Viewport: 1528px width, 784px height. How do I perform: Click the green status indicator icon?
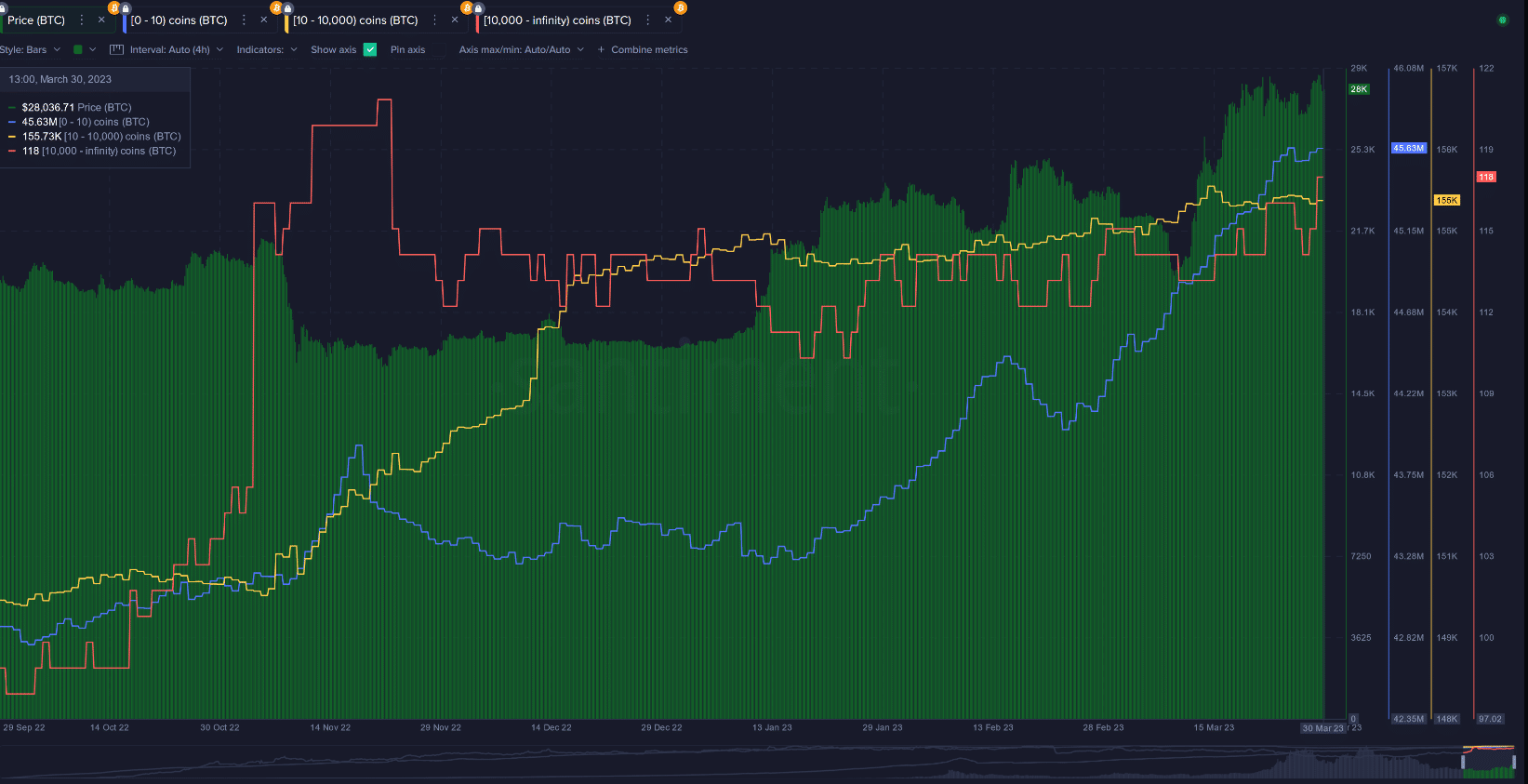[1502, 20]
